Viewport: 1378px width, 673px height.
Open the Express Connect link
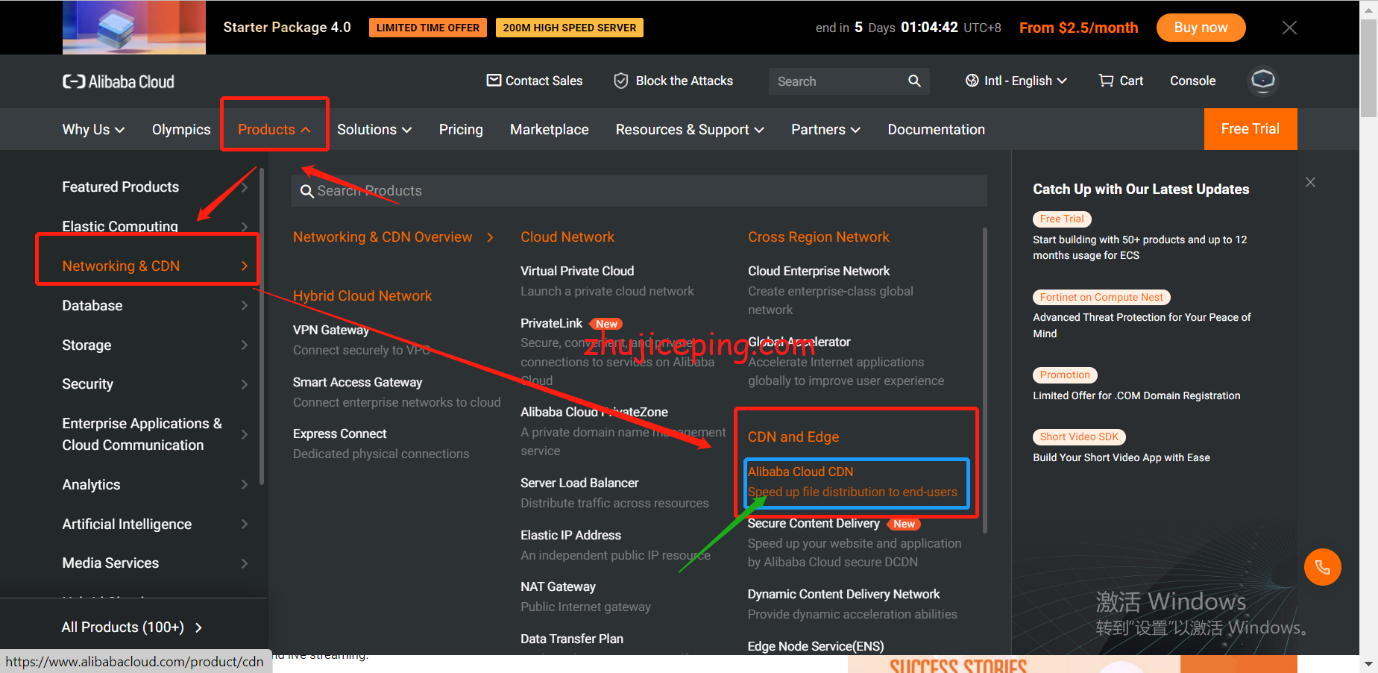(340, 434)
